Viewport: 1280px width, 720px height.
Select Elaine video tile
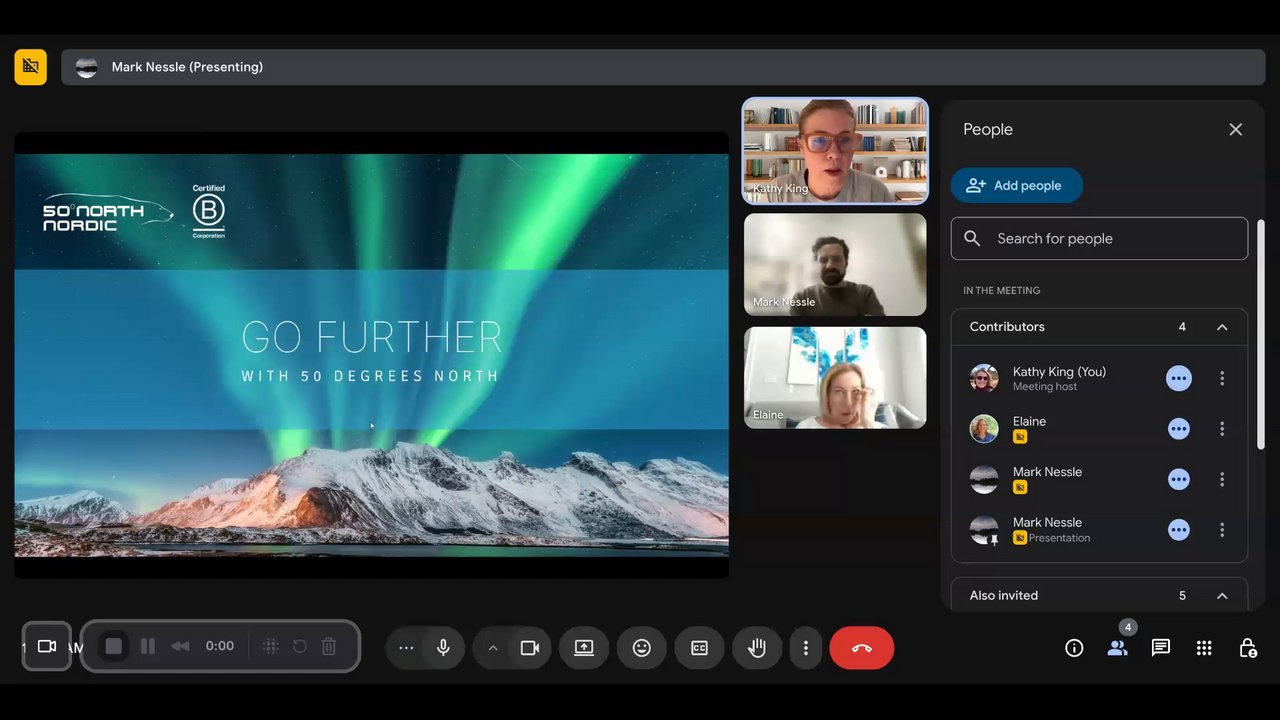835,378
